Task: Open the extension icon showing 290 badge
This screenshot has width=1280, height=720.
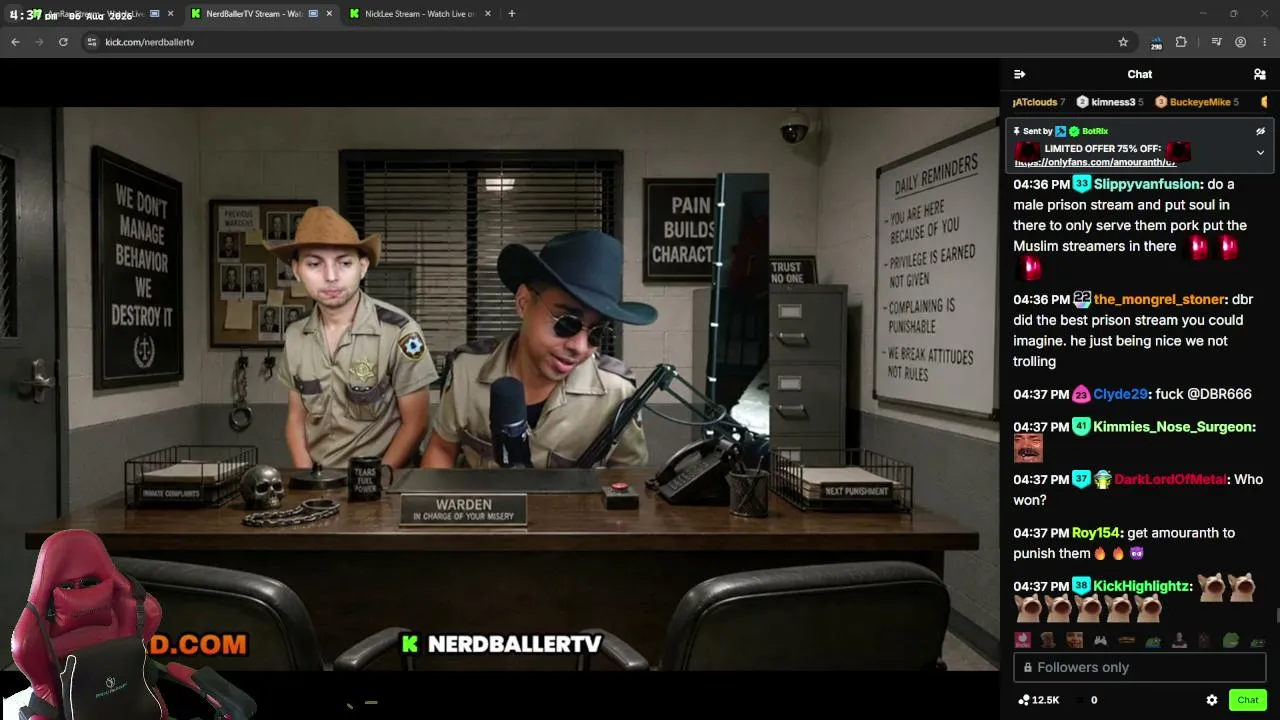Action: pyautogui.click(x=1156, y=42)
